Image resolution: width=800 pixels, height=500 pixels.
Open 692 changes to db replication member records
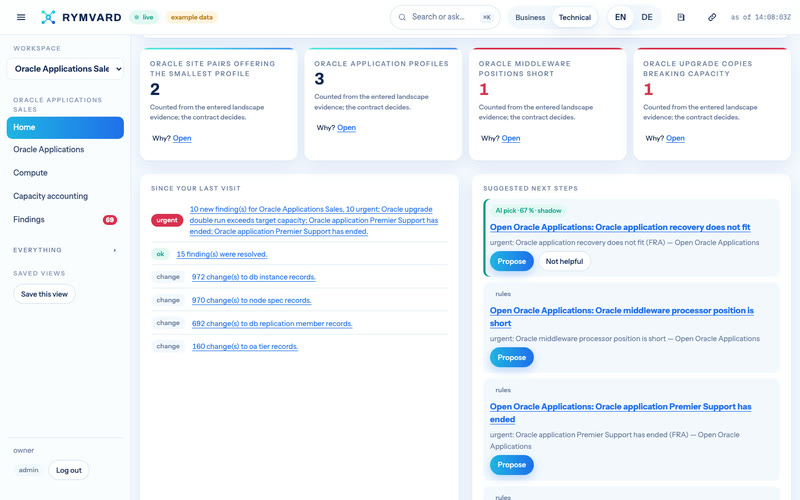coord(272,323)
